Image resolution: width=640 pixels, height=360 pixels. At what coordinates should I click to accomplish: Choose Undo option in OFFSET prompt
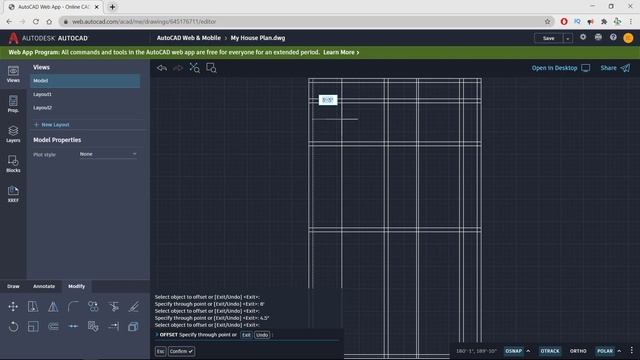[262, 335]
